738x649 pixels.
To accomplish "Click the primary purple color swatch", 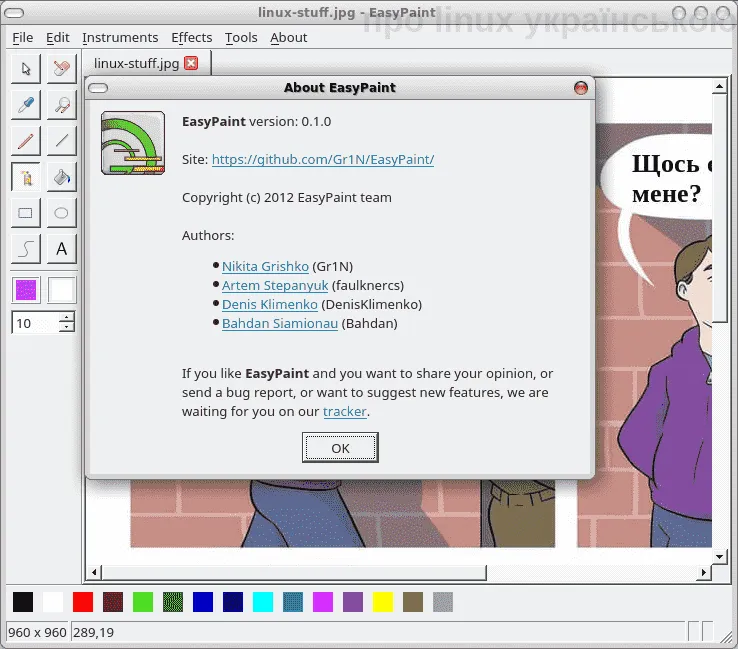I will tap(26, 289).
